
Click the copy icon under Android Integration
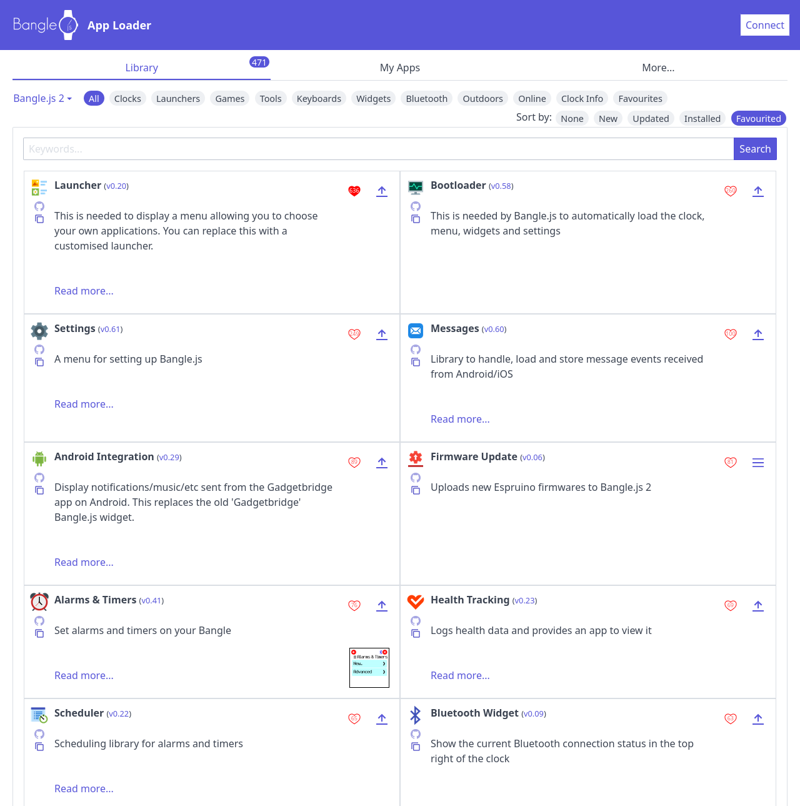(39, 490)
